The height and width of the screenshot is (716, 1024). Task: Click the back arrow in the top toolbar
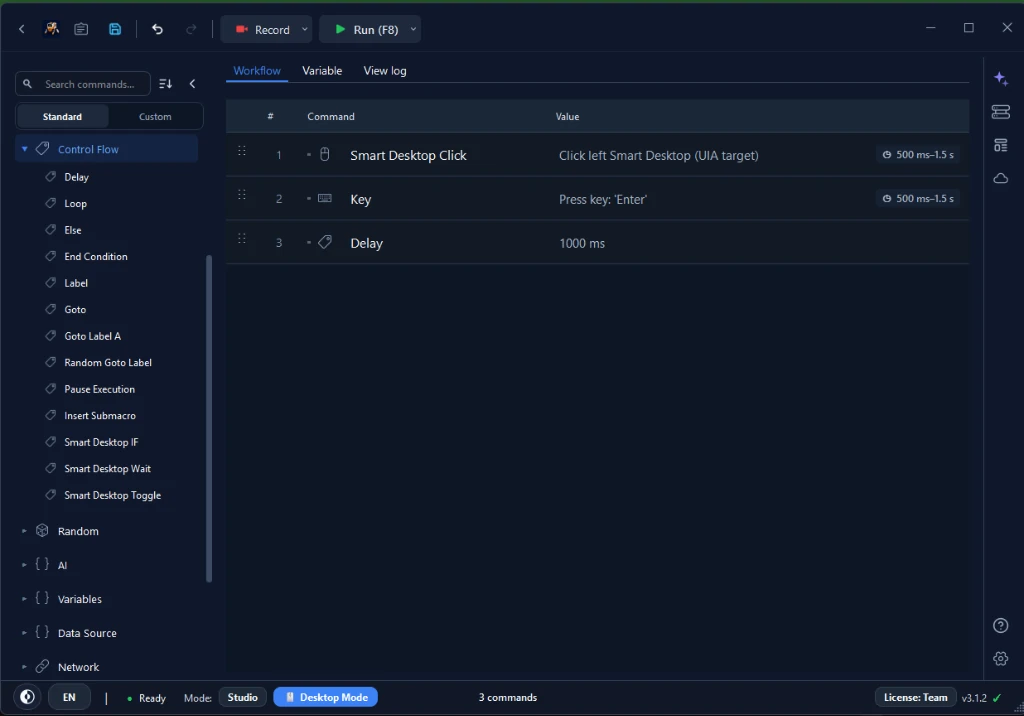point(22,29)
